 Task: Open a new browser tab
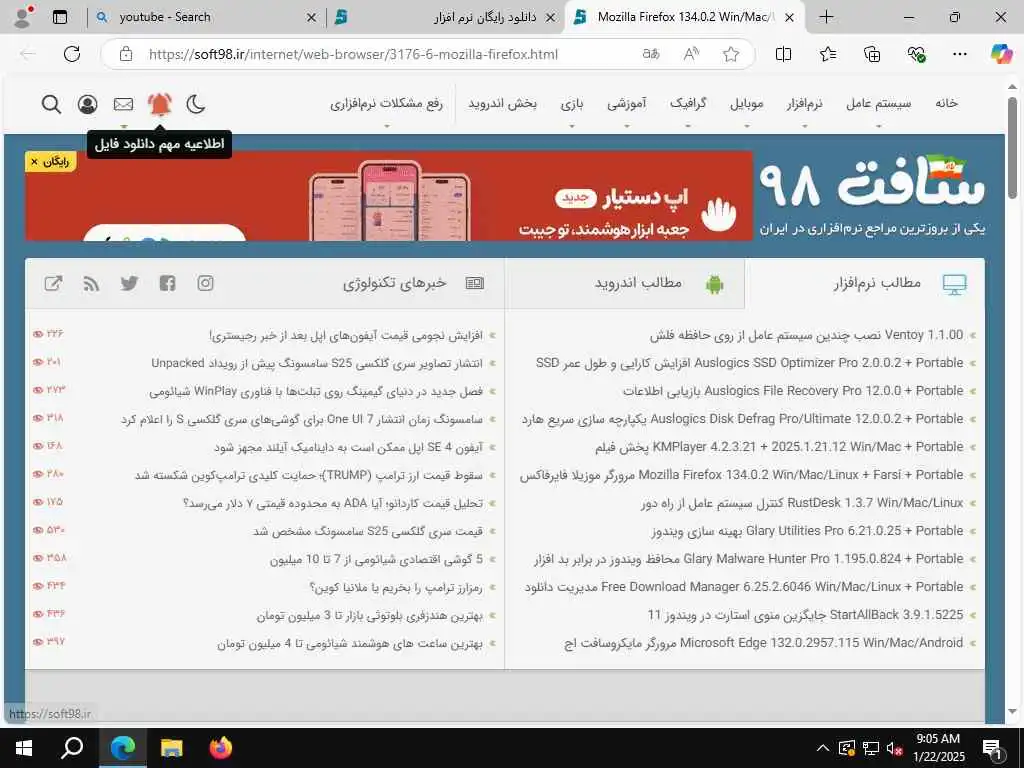pyautogui.click(x=826, y=17)
